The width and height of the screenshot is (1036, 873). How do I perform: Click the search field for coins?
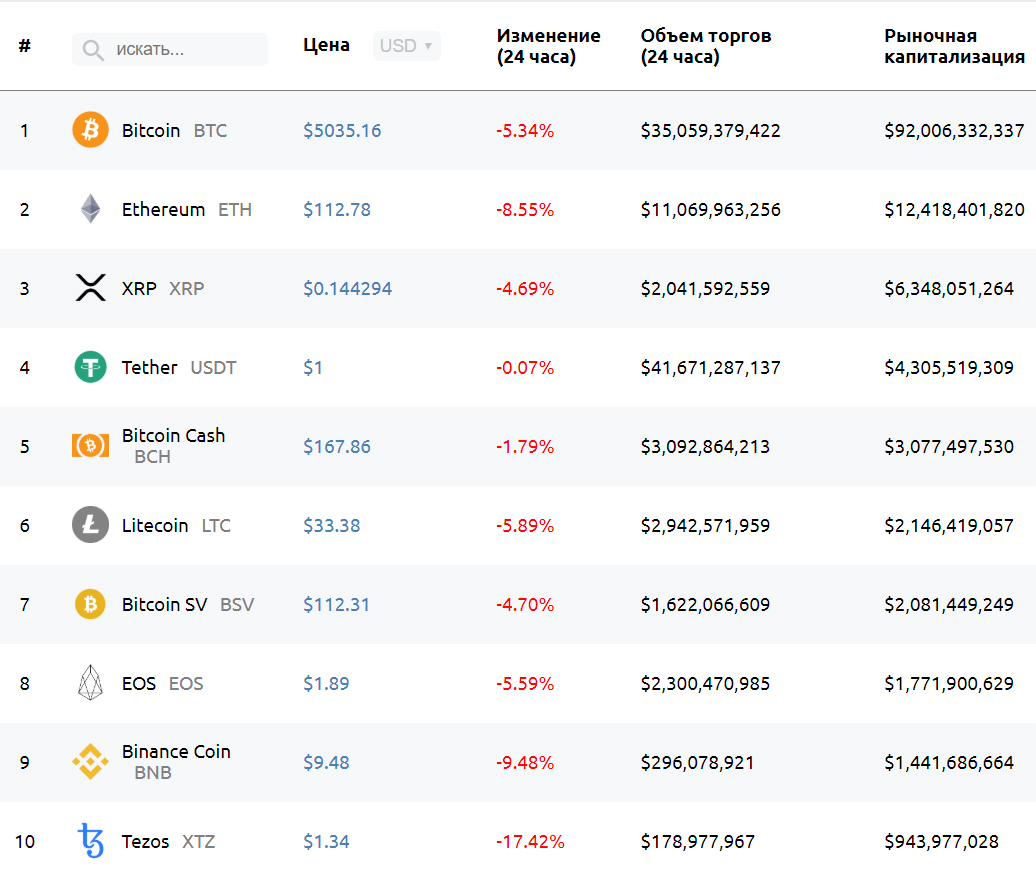pos(180,49)
